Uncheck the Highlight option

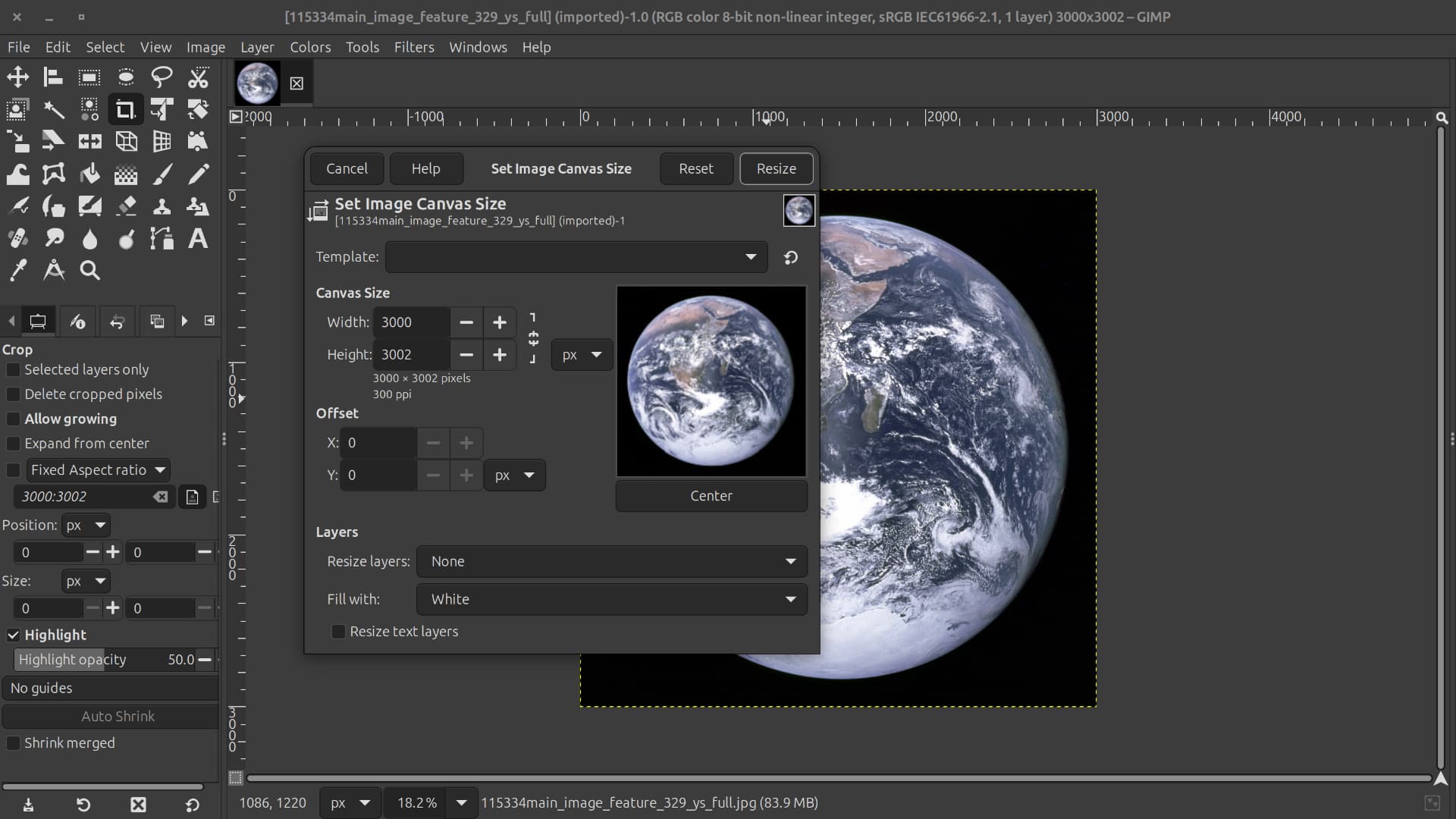point(13,635)
